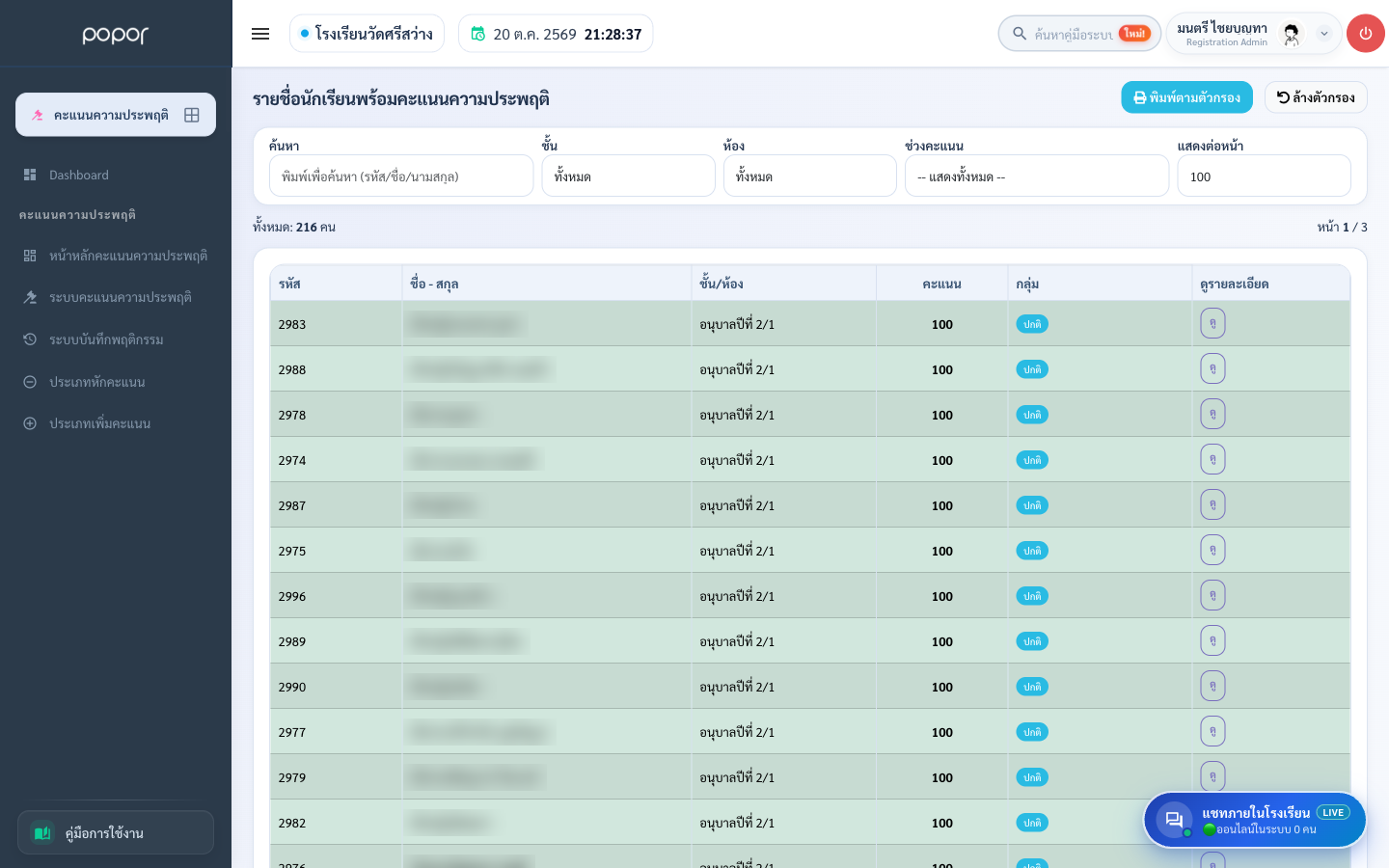The height and width of the screenshot is (868, 1389).
Task: Go to Dashboard in the sidebar
Action: [116, 175]
